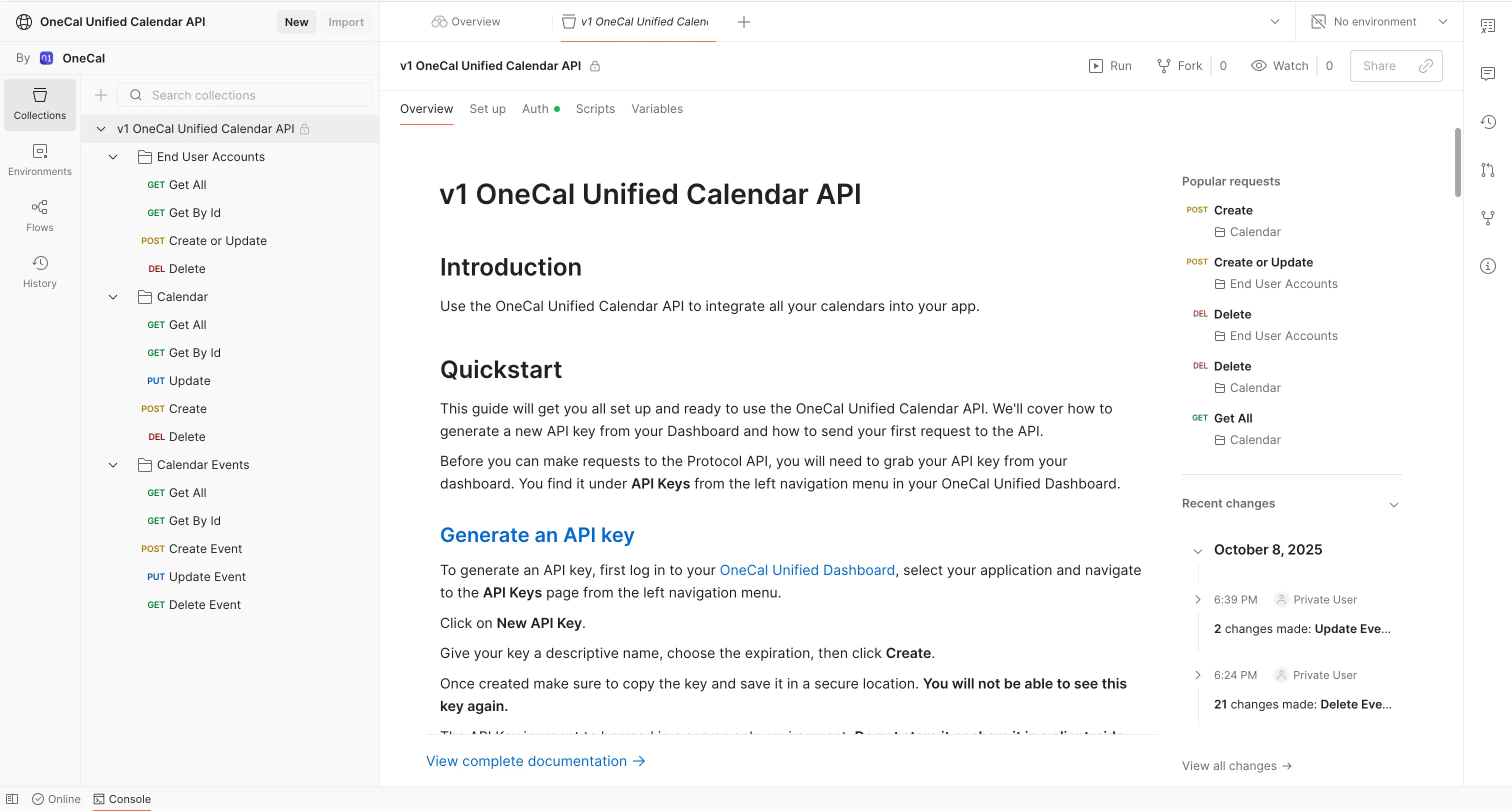Screen dimensions: 1512x811
Task: Click the Run collection button
Action: (1110, 65)
